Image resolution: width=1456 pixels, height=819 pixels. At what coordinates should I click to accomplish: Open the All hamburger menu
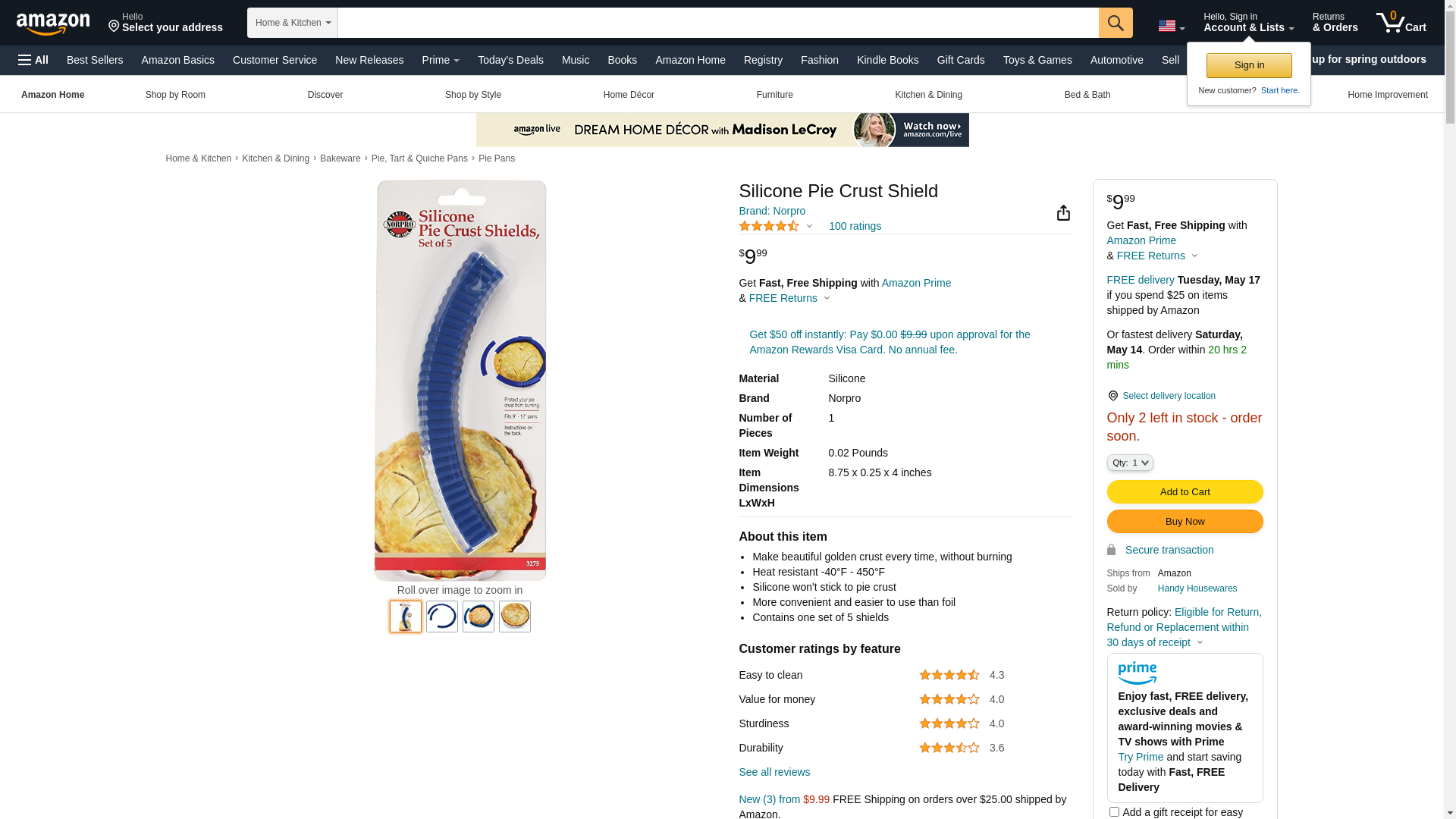point(33,60)
